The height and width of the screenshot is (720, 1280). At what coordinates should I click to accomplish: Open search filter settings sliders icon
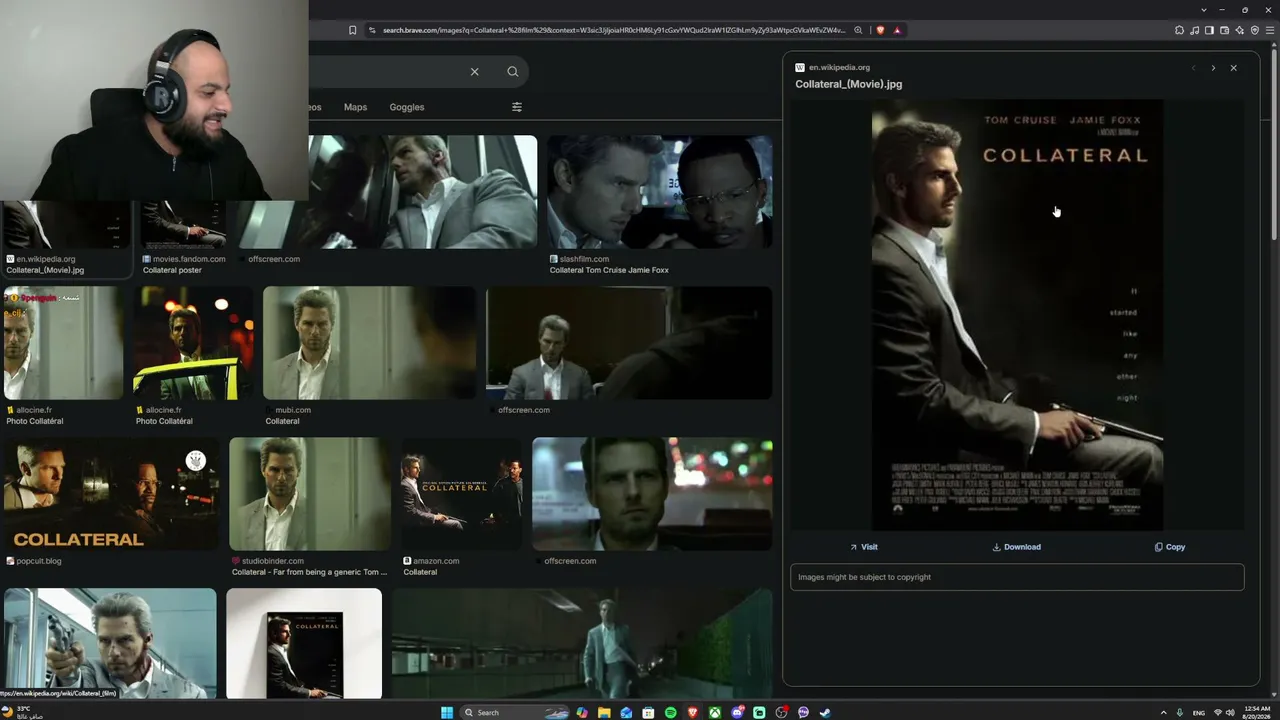coord(517,107)
